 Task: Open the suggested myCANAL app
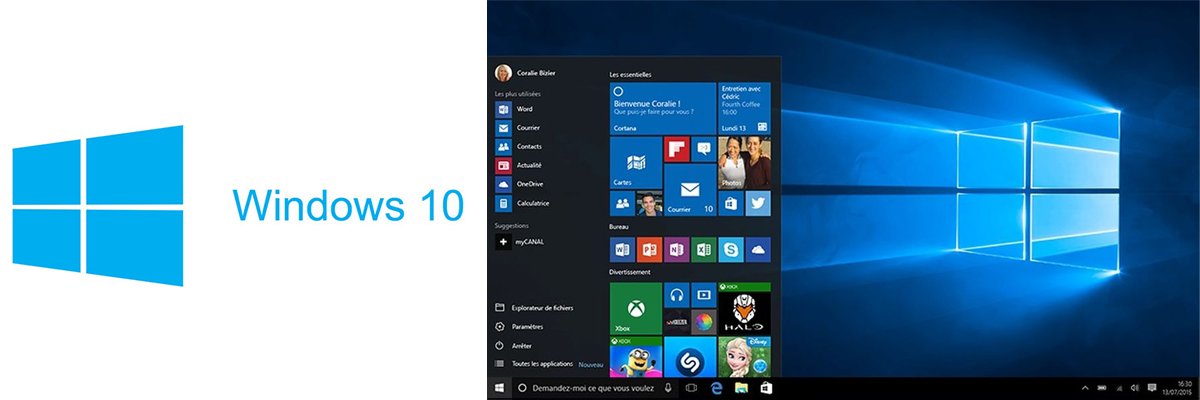tap(519, 242)
